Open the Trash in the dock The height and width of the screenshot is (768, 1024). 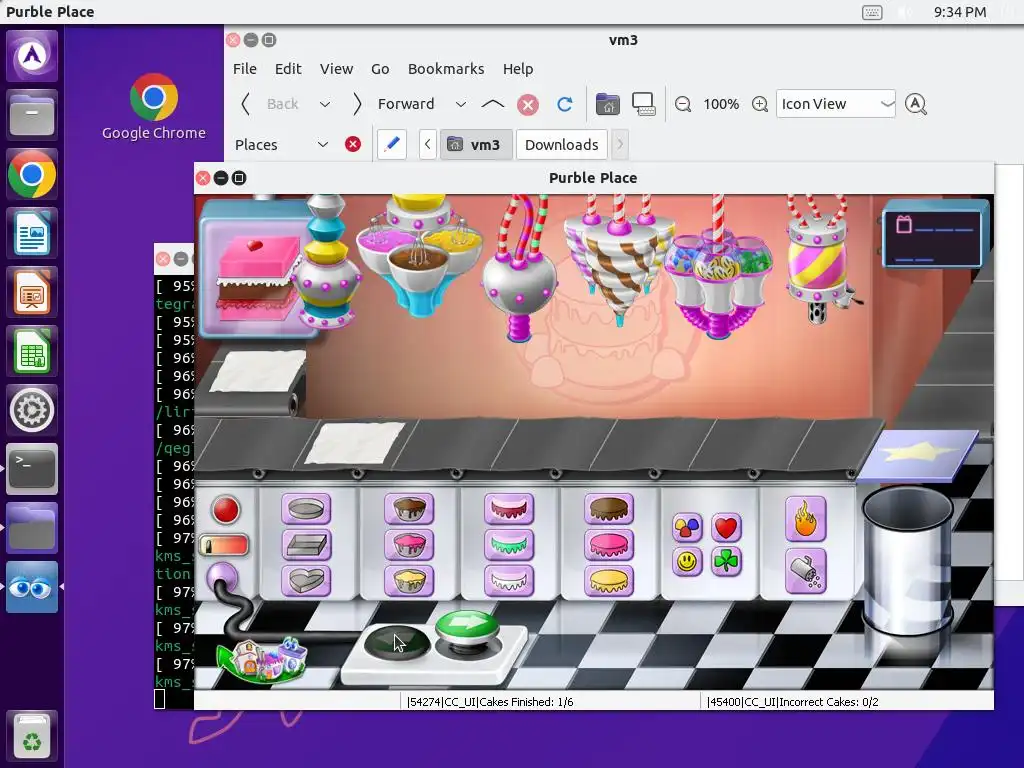click(32, 735)
